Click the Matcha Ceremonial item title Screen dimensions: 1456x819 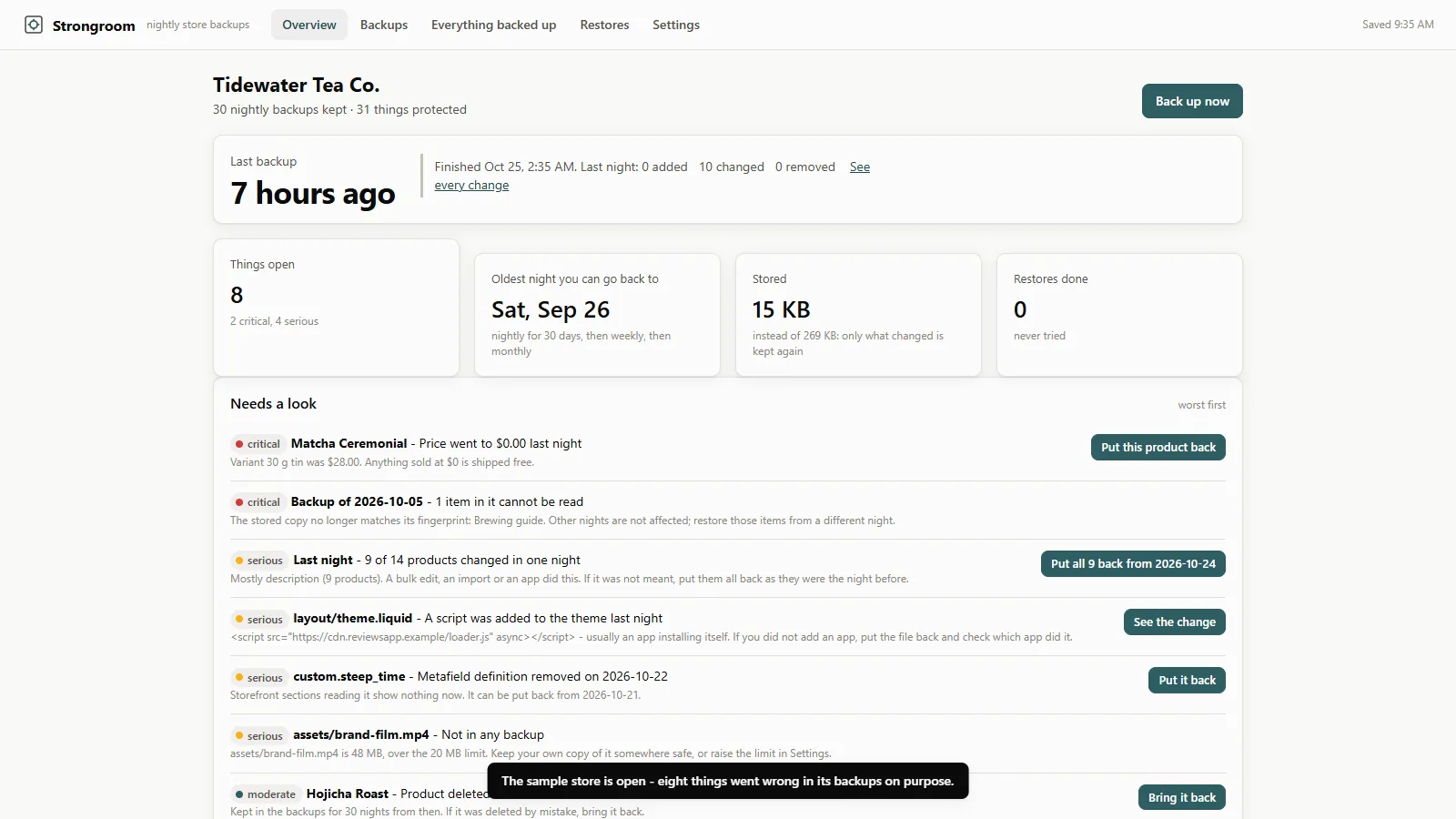(349, 443)
